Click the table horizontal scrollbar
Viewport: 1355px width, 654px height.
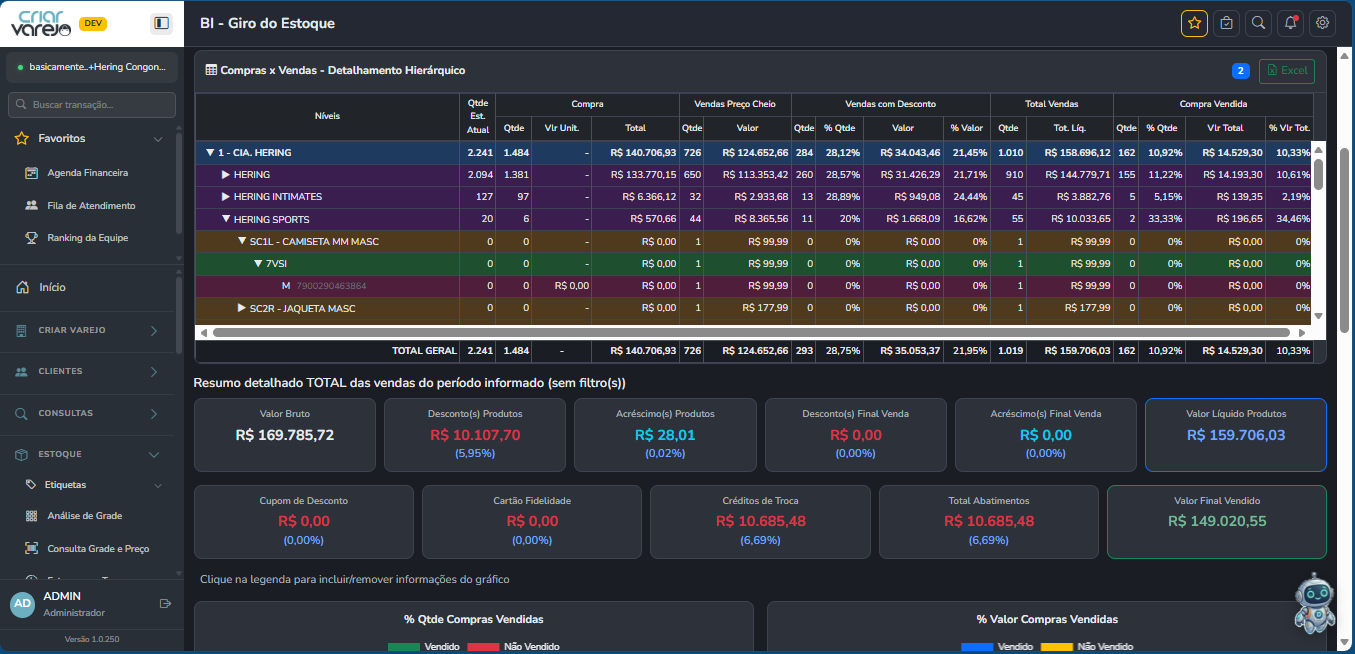750,332
